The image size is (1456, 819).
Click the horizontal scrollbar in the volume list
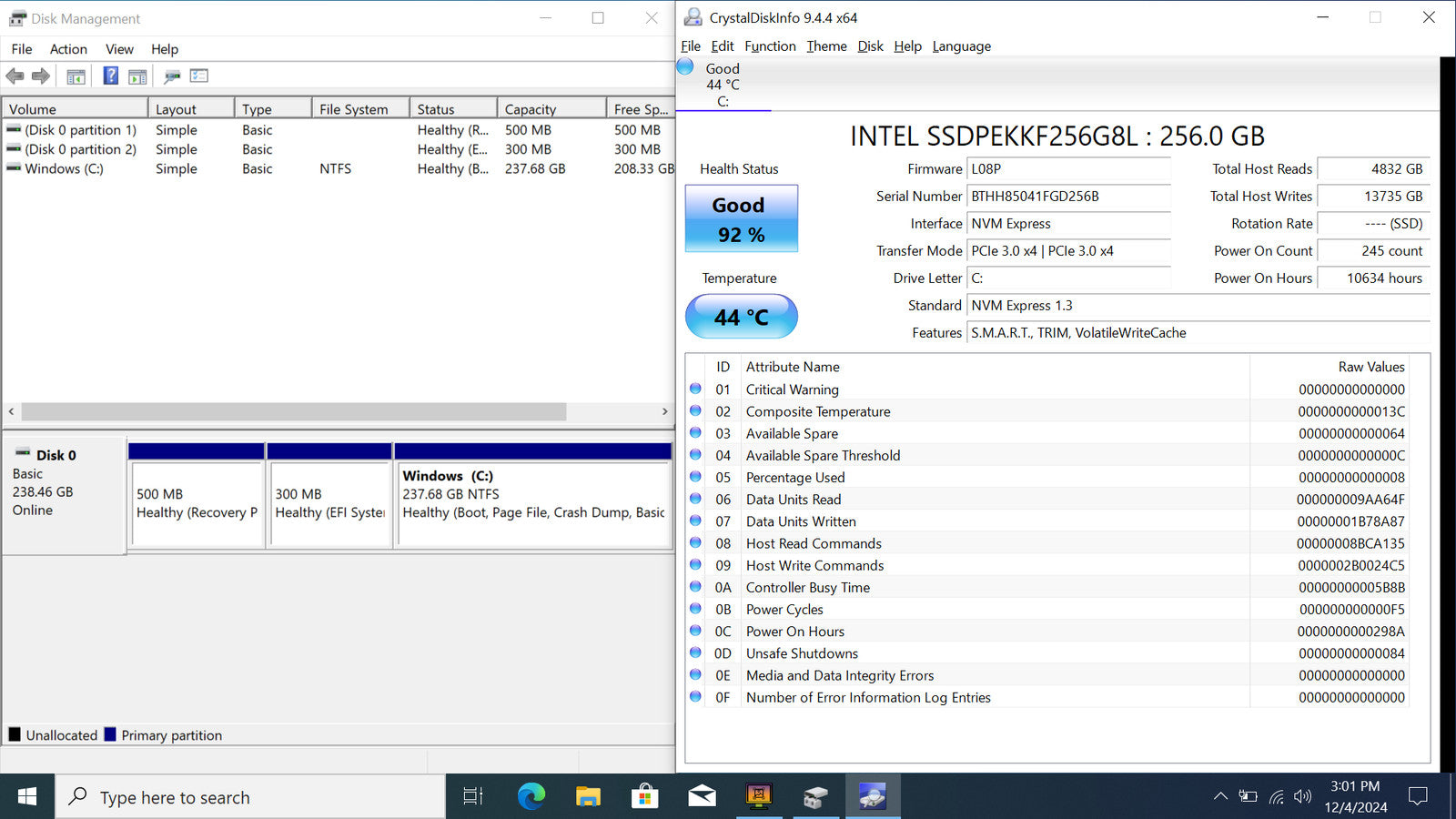(293, 412)
